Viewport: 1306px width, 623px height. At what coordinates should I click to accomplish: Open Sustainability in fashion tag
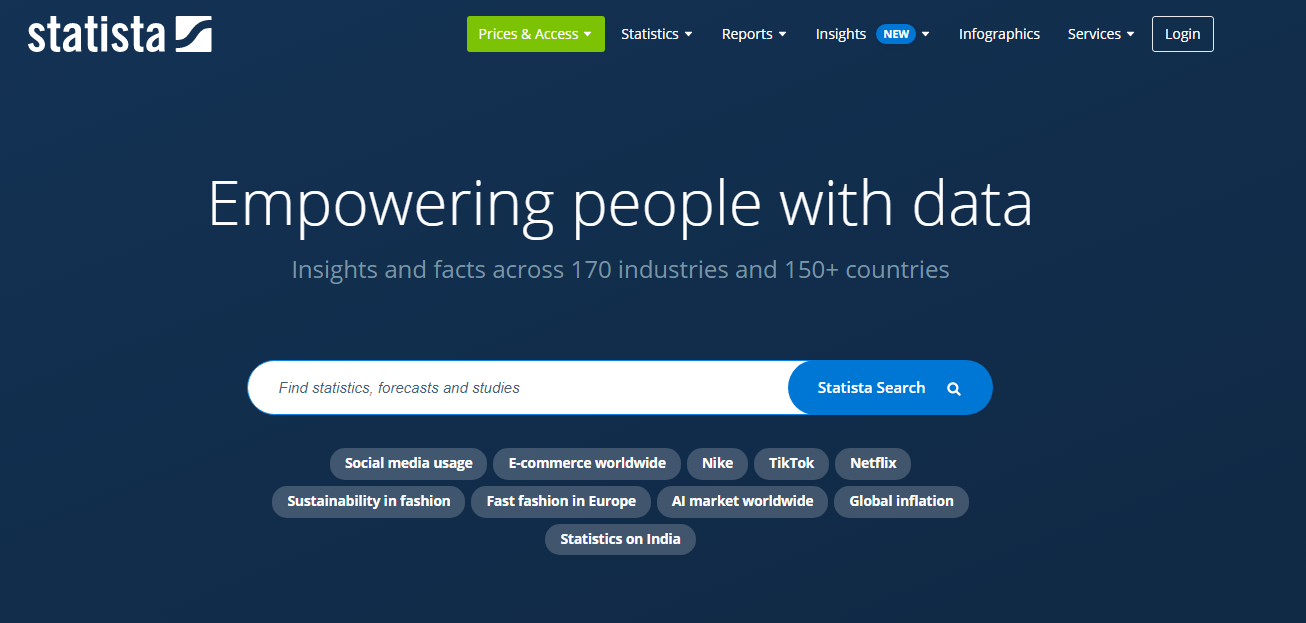pyautogui.click(x=369, y=501)
